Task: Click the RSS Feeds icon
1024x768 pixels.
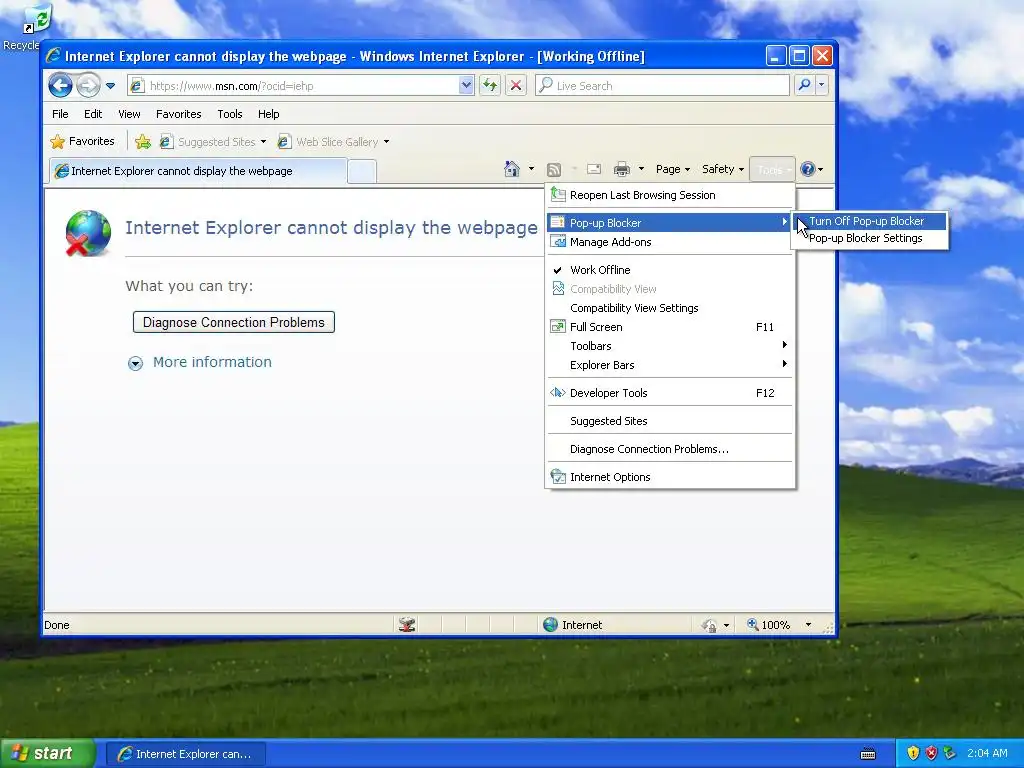Action: point(554,170)
